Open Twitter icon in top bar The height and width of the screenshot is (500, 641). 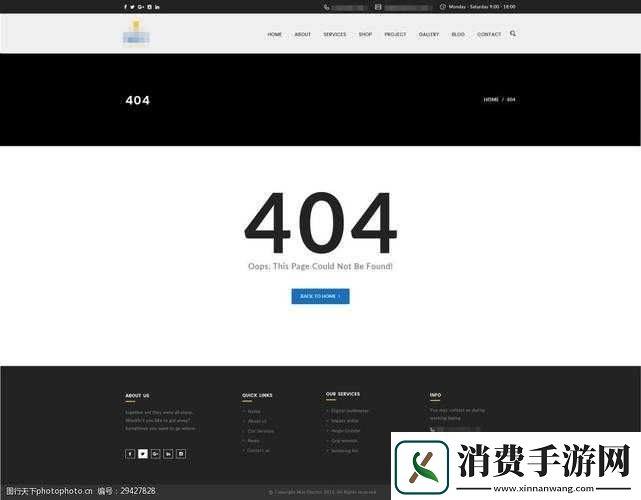click(132, 7)
